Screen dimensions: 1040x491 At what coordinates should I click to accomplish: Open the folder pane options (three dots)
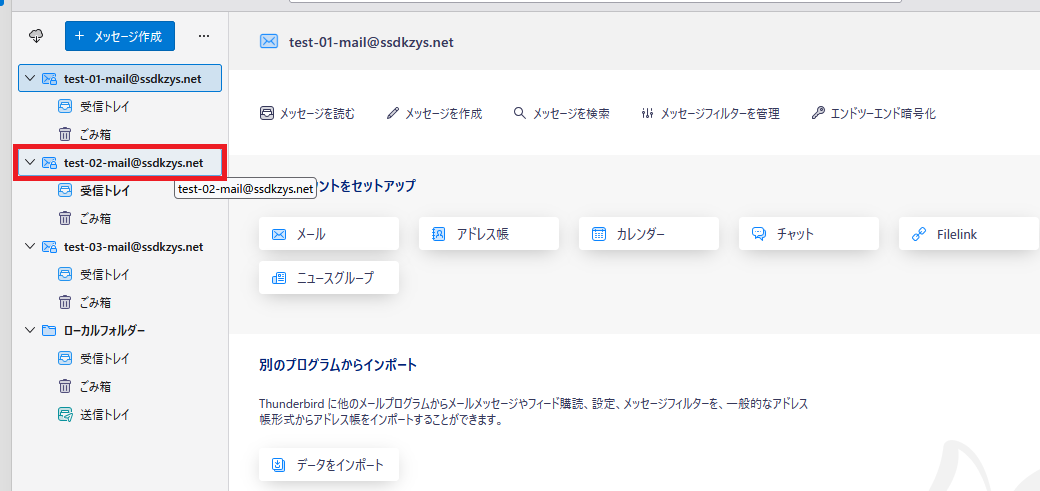click(204, 36)
